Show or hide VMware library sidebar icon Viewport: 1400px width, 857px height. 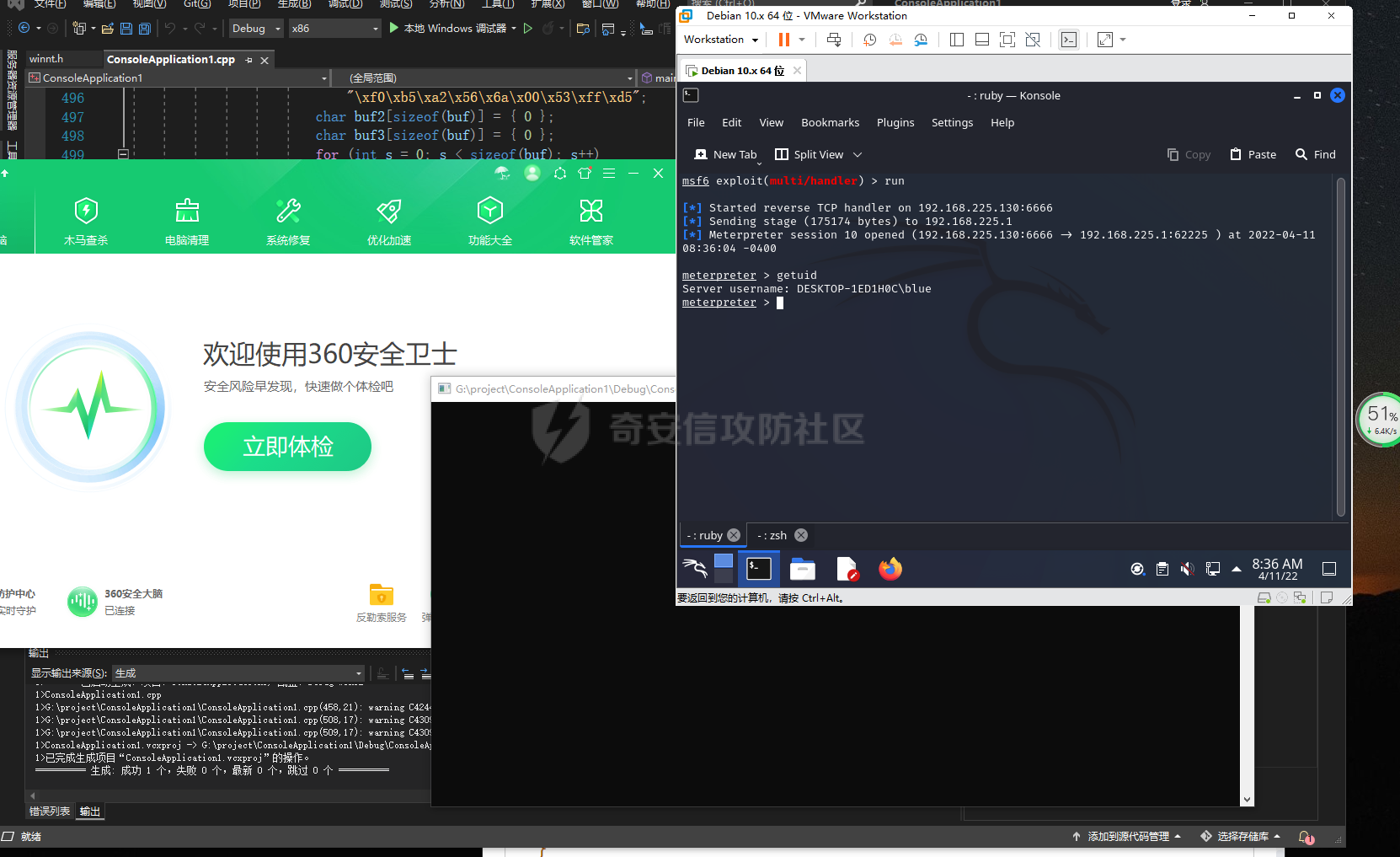(x=957, y=40)
